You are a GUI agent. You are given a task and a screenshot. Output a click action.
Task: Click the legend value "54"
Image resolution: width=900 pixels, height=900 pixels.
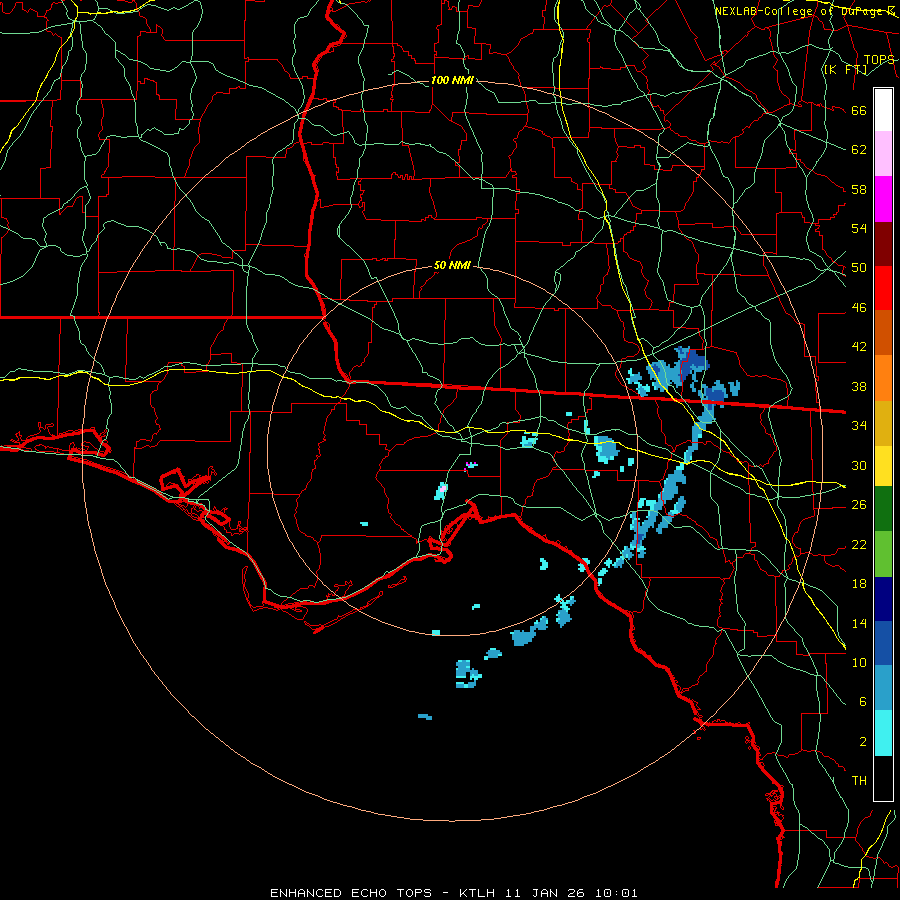pos(859,228)
